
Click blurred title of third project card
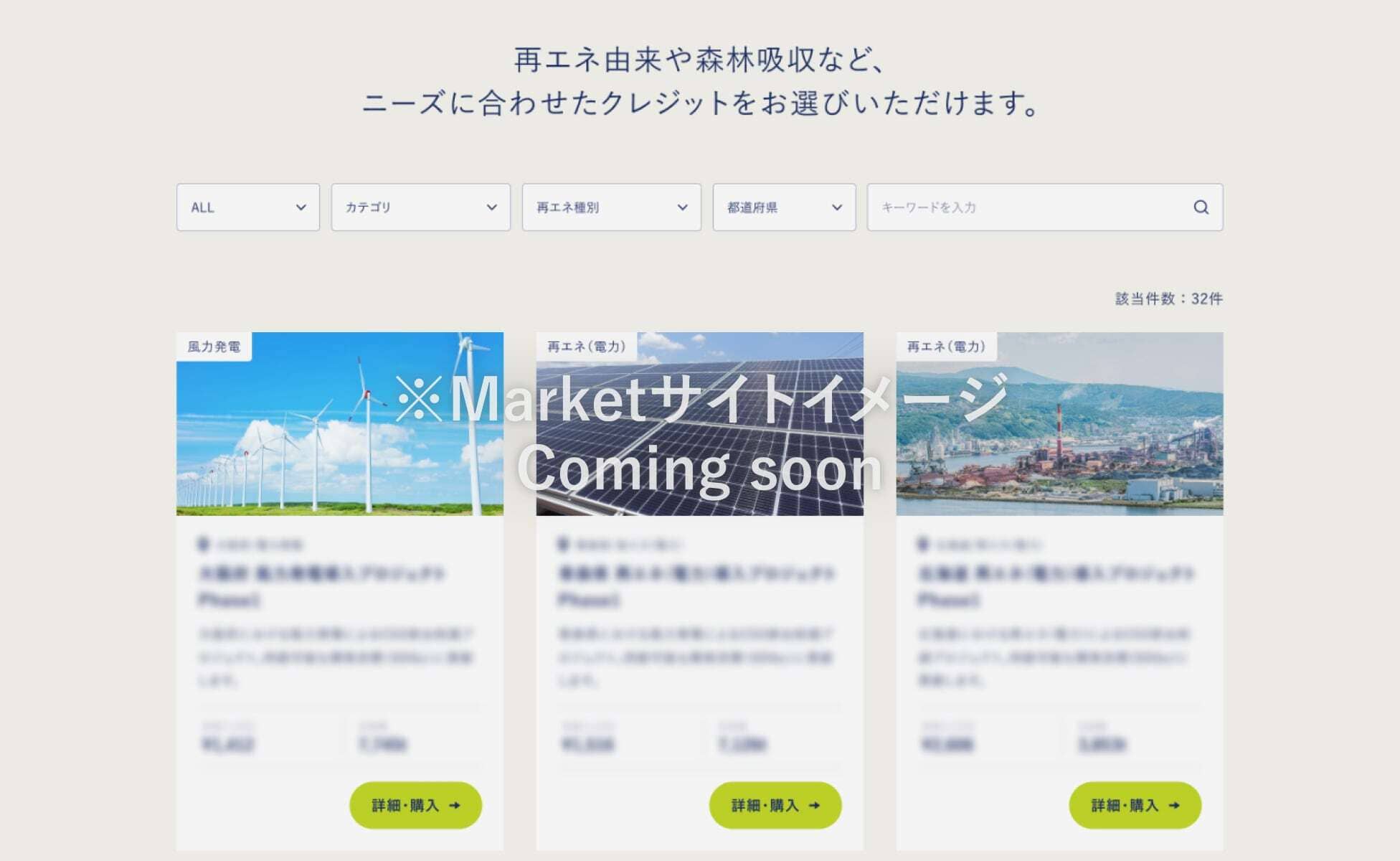1056,574
